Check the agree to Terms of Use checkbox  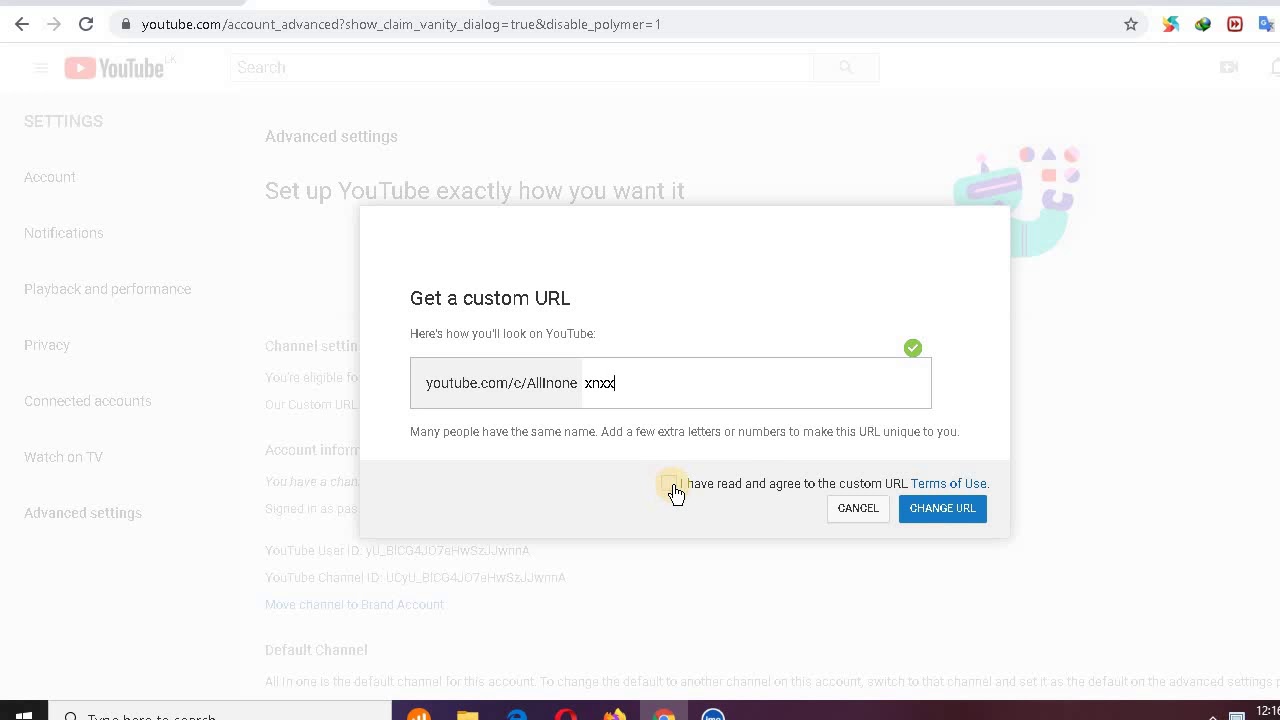pyautogui.click(x=669, y=484)
